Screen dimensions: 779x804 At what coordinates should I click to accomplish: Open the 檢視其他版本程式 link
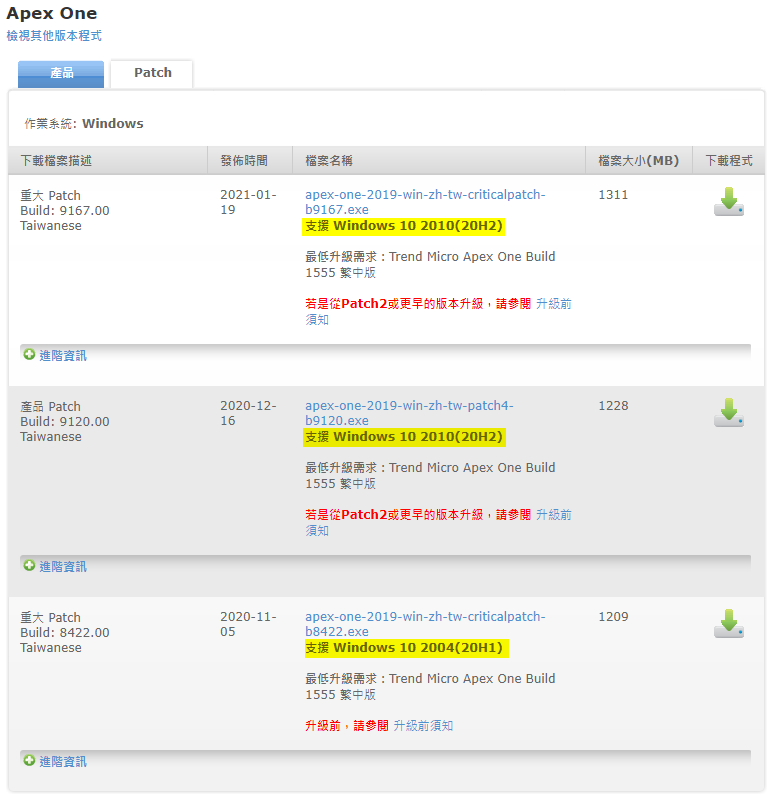(54, 35)
